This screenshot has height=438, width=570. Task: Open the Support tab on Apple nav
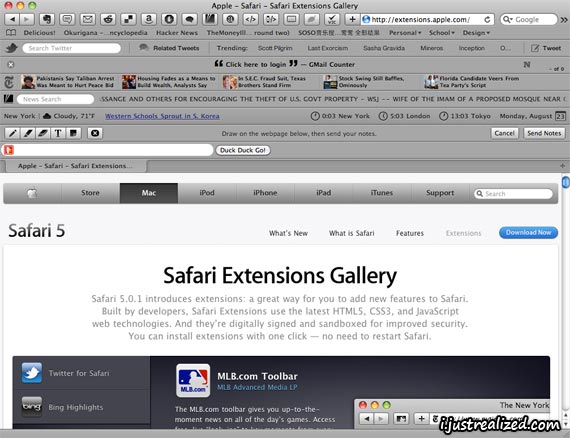click(x=440, y=193)
